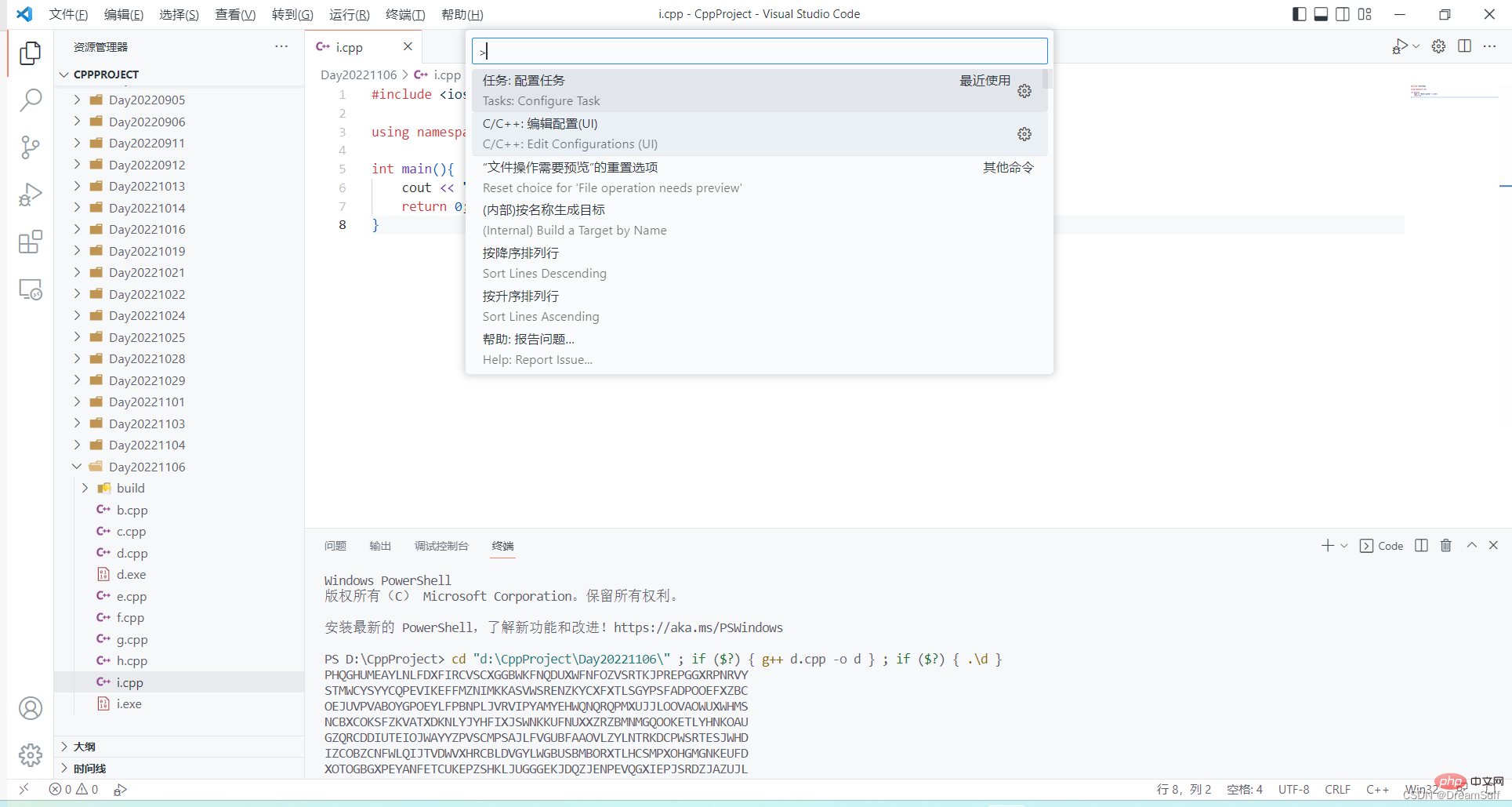Click the gear beside Tasks: Configure Task

[1024, 90]
